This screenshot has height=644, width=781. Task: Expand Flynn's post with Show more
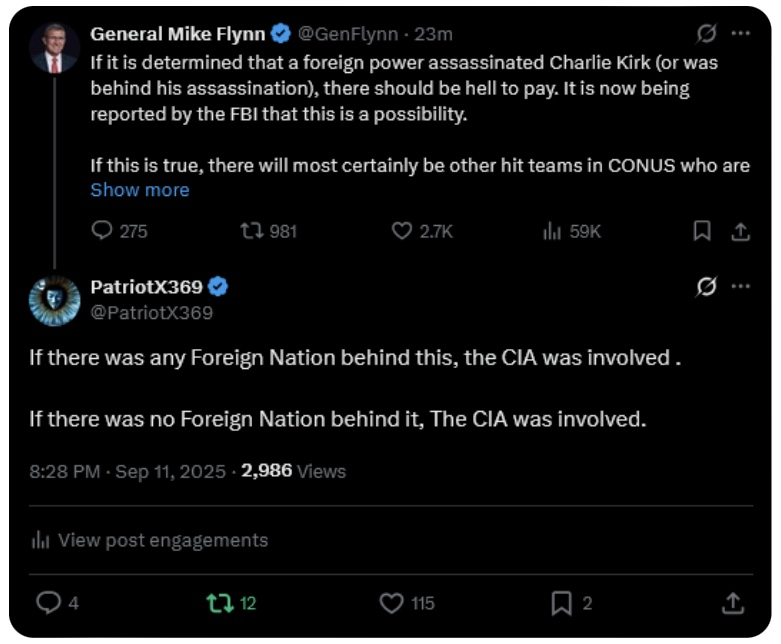click(139, 190)
